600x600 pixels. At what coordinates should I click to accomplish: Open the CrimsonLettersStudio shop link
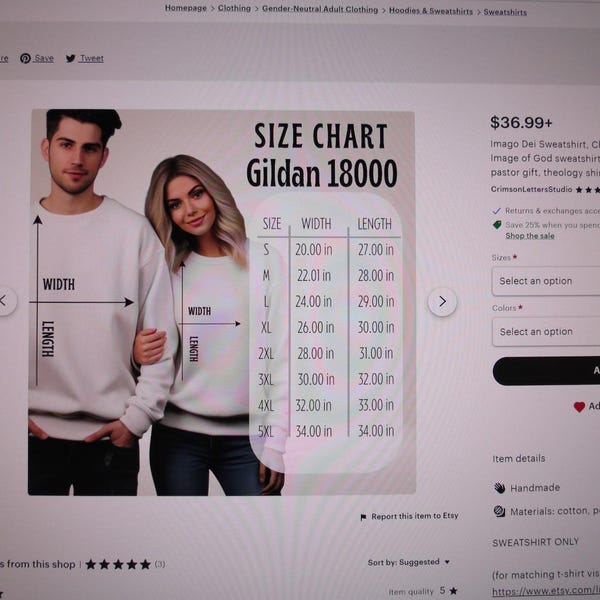point(532,189)
